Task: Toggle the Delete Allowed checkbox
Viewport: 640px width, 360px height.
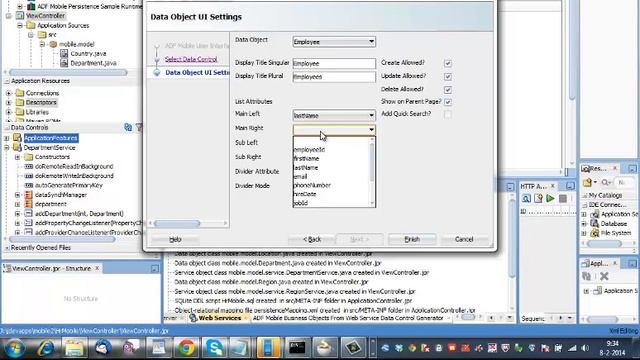Action: click(x=448, y=89)
